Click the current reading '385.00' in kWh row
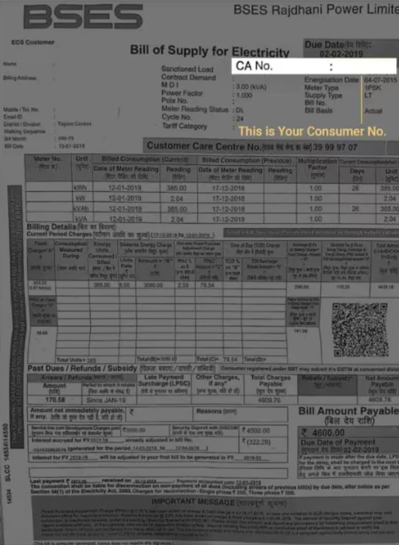The height and width of the screenshot is (545, 399). pyautogui.click(x=177, y=188)
